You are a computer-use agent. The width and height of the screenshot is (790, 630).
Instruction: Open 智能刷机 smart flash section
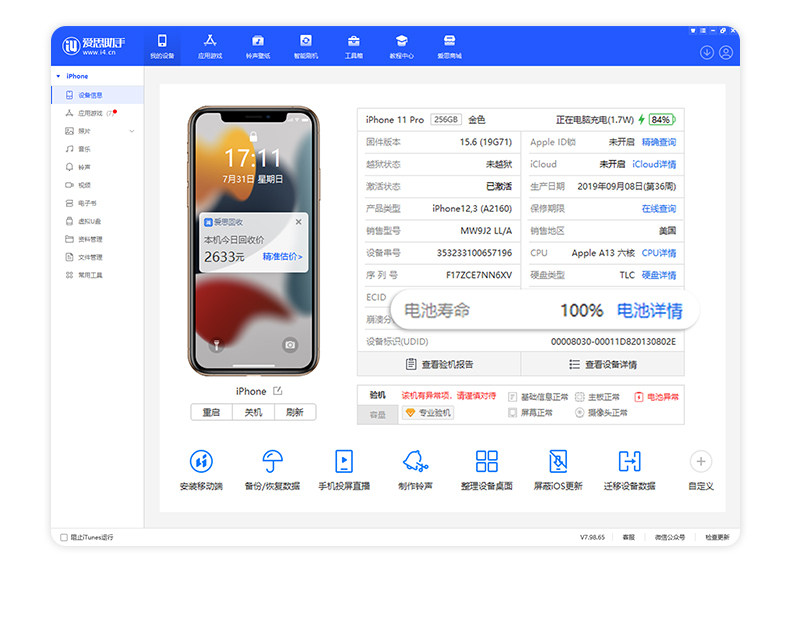click(305, 46)
